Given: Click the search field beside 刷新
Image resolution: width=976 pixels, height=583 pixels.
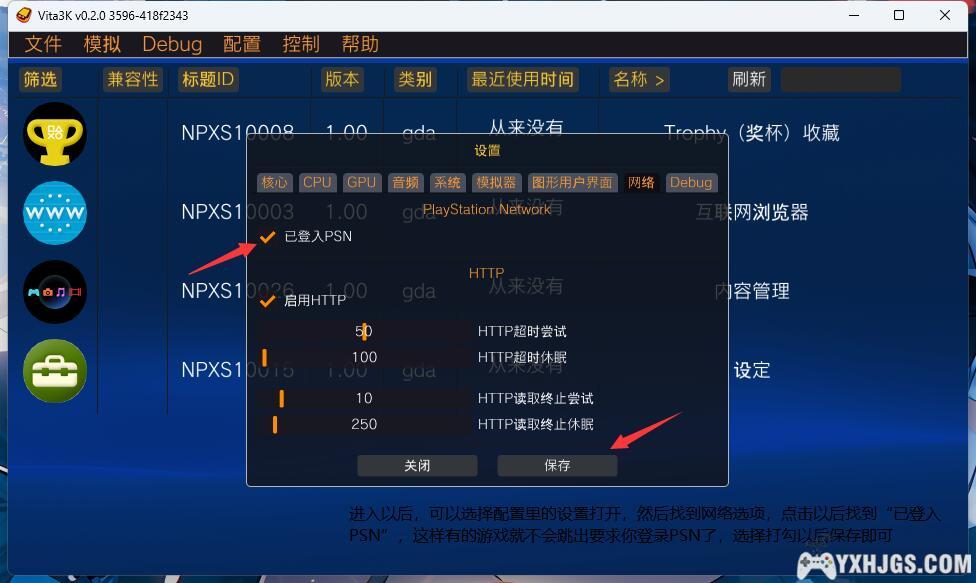Looking at the screenshot, I should pyautogui.click(x=840, y=79).
